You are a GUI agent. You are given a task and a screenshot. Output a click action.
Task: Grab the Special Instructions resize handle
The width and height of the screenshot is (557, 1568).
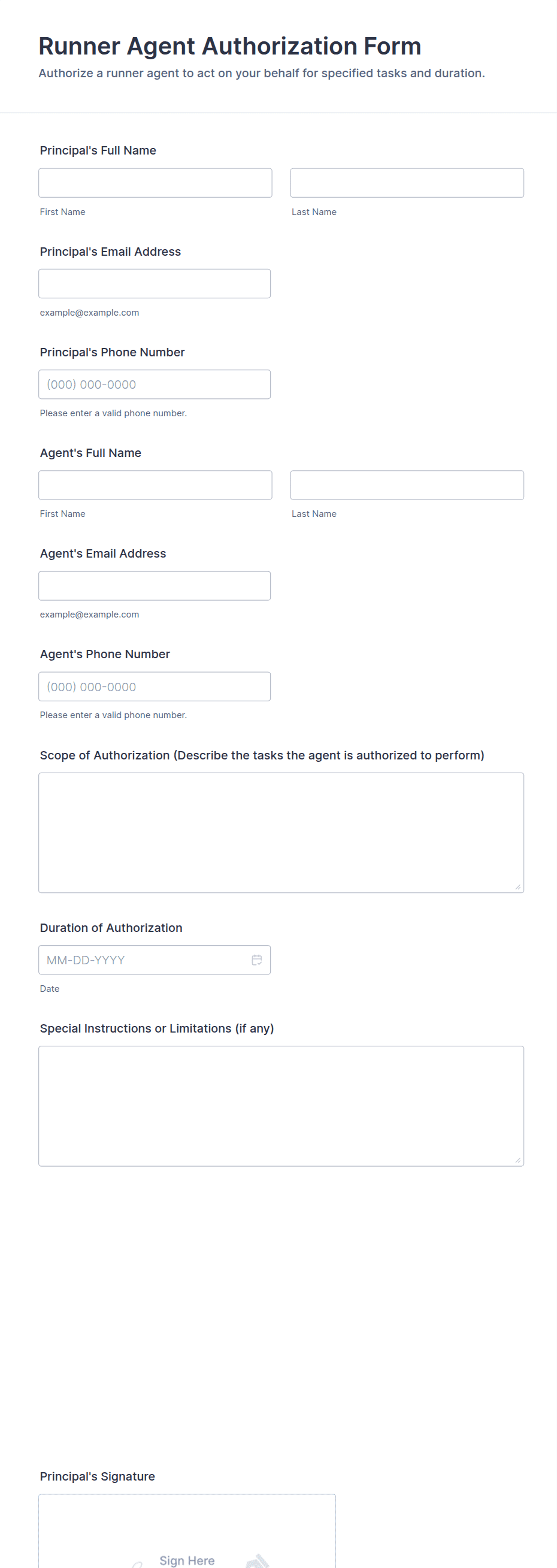coord(517,1160)
